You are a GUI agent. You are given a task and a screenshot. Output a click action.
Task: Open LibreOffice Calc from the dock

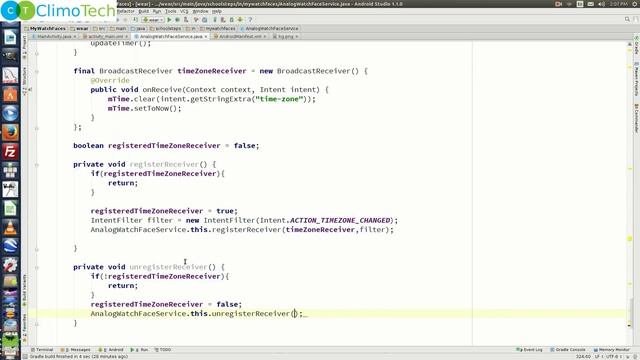(x=10, y=208)
